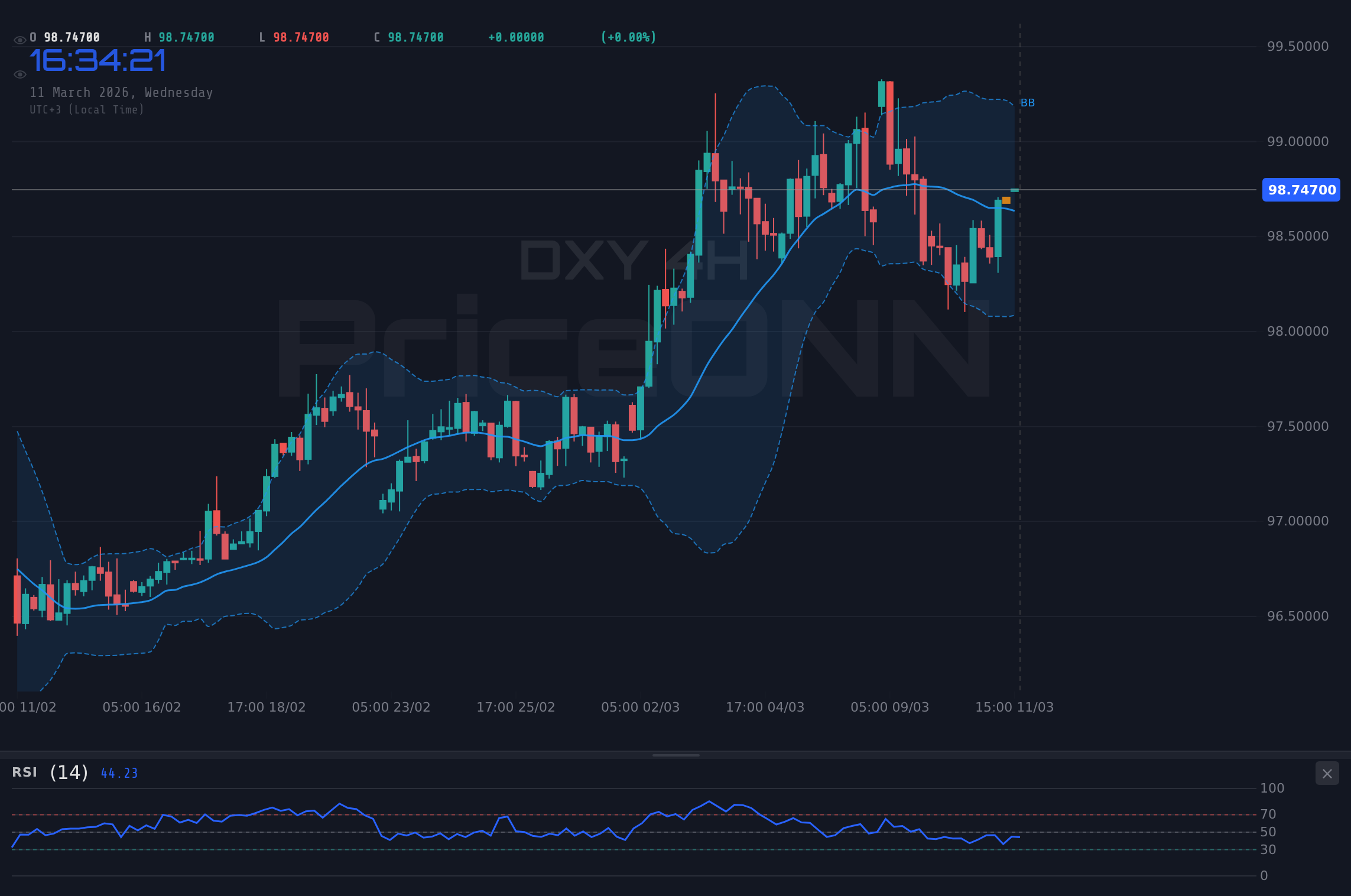Select the candle countdown timer 16:34:21

(98, 61)
